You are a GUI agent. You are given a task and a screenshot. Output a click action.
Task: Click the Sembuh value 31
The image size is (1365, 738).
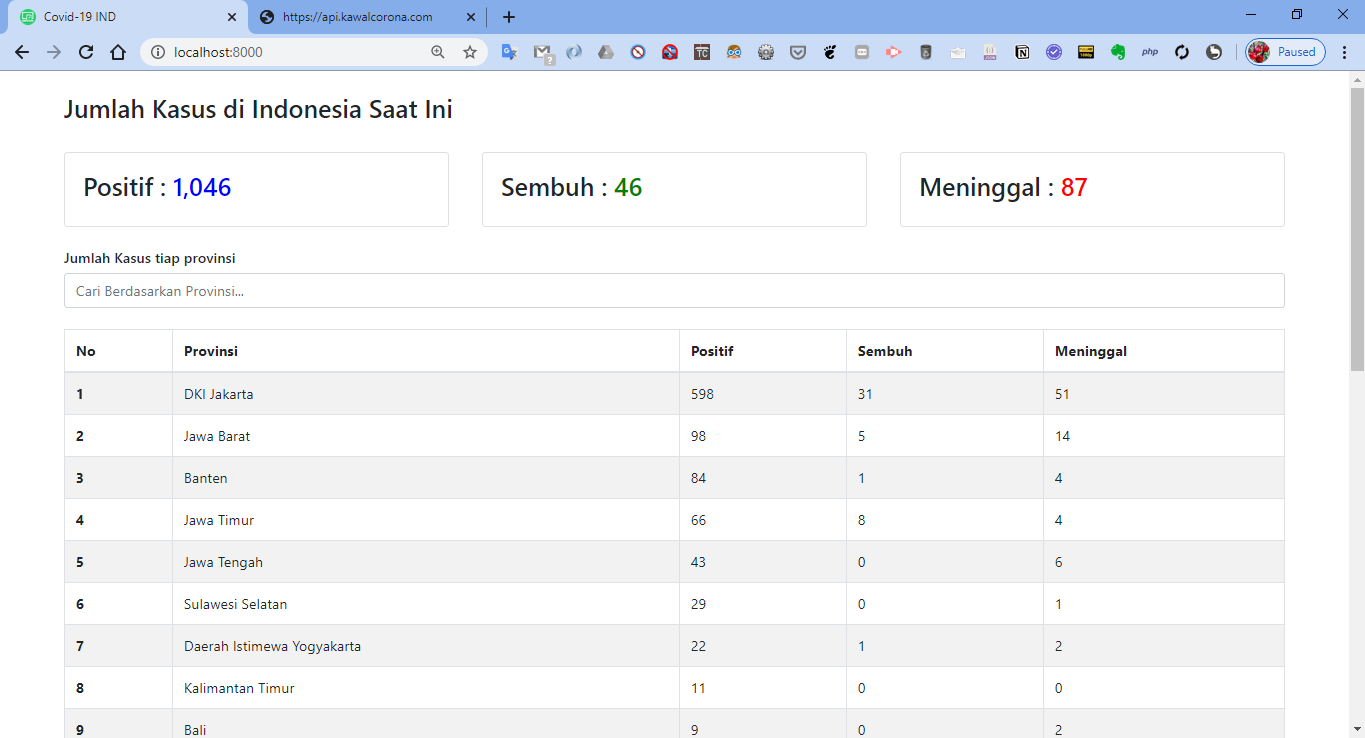click(865, 394)
